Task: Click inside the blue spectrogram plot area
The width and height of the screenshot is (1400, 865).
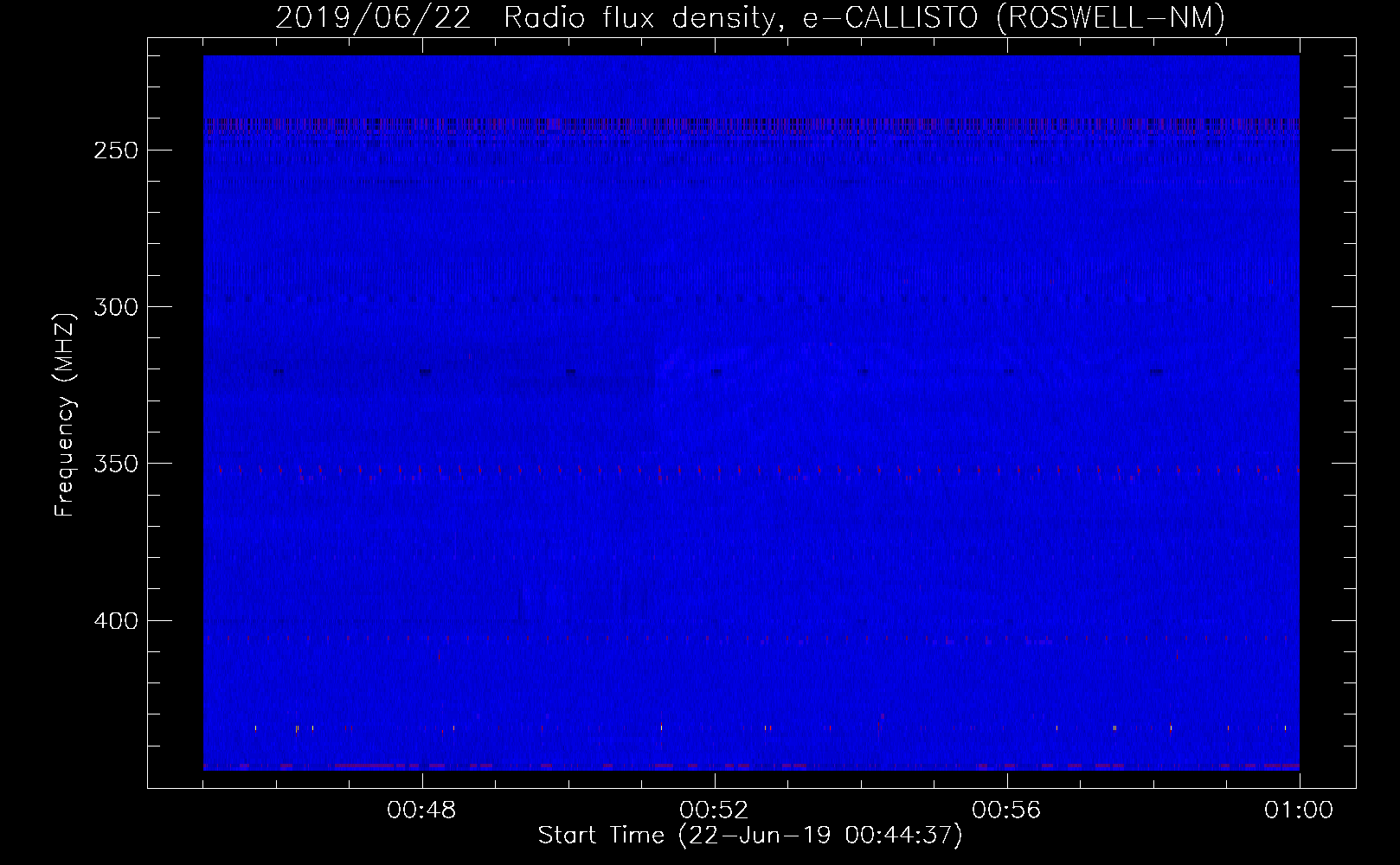Action: [x=751, y=413]
